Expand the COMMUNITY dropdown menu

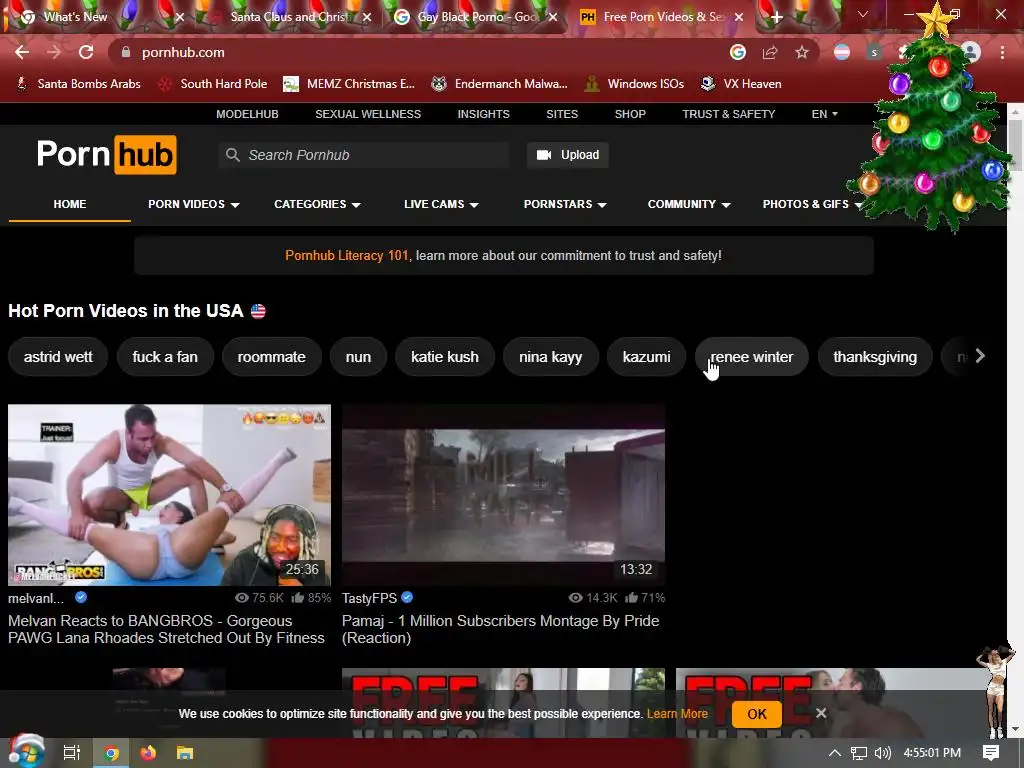click(x=689, y=204)
